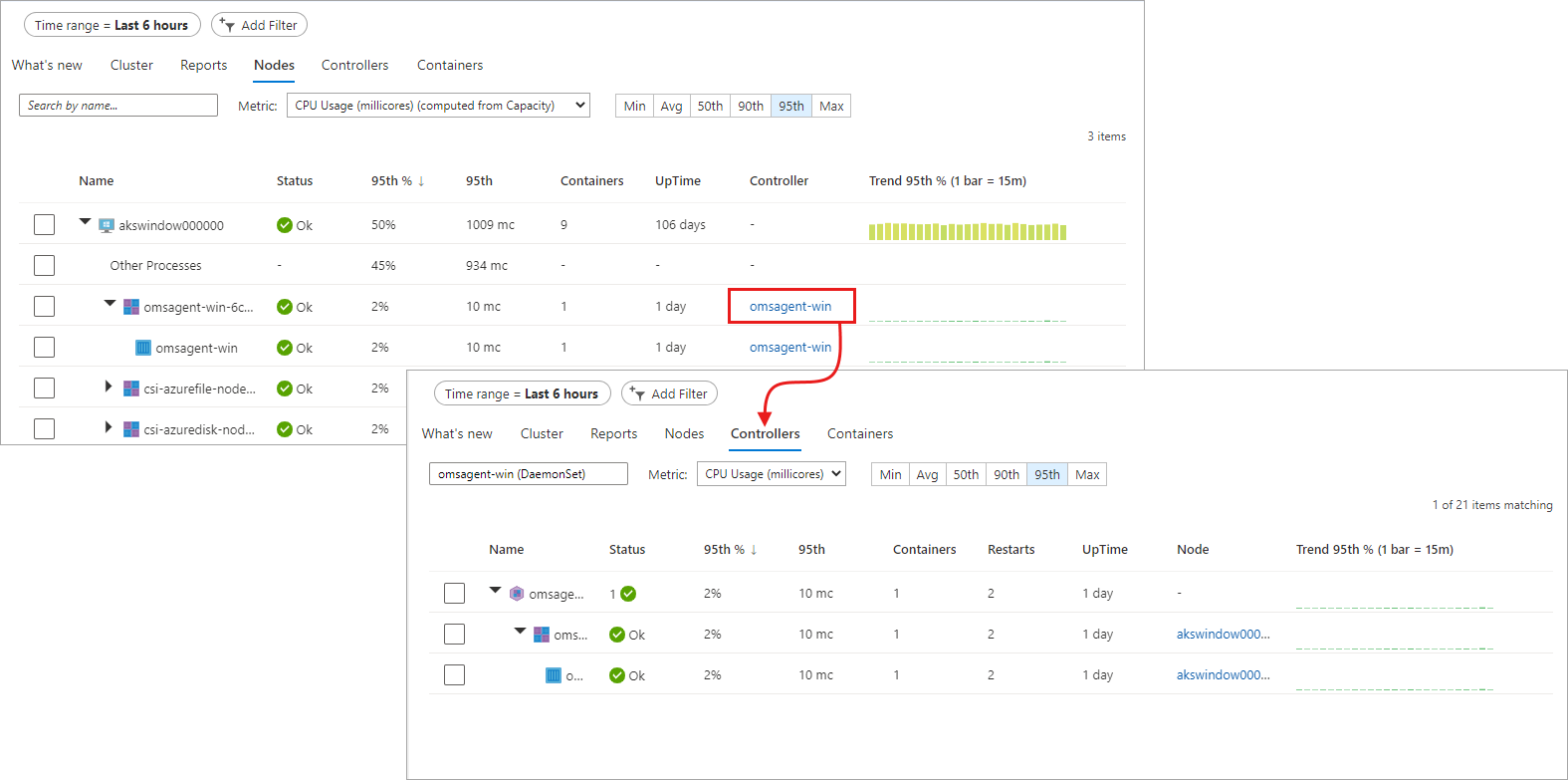1568x780 pixels.
Task: Click the pod icon beside omsagent-win-6c...
Action: click(x=131, y=307)
